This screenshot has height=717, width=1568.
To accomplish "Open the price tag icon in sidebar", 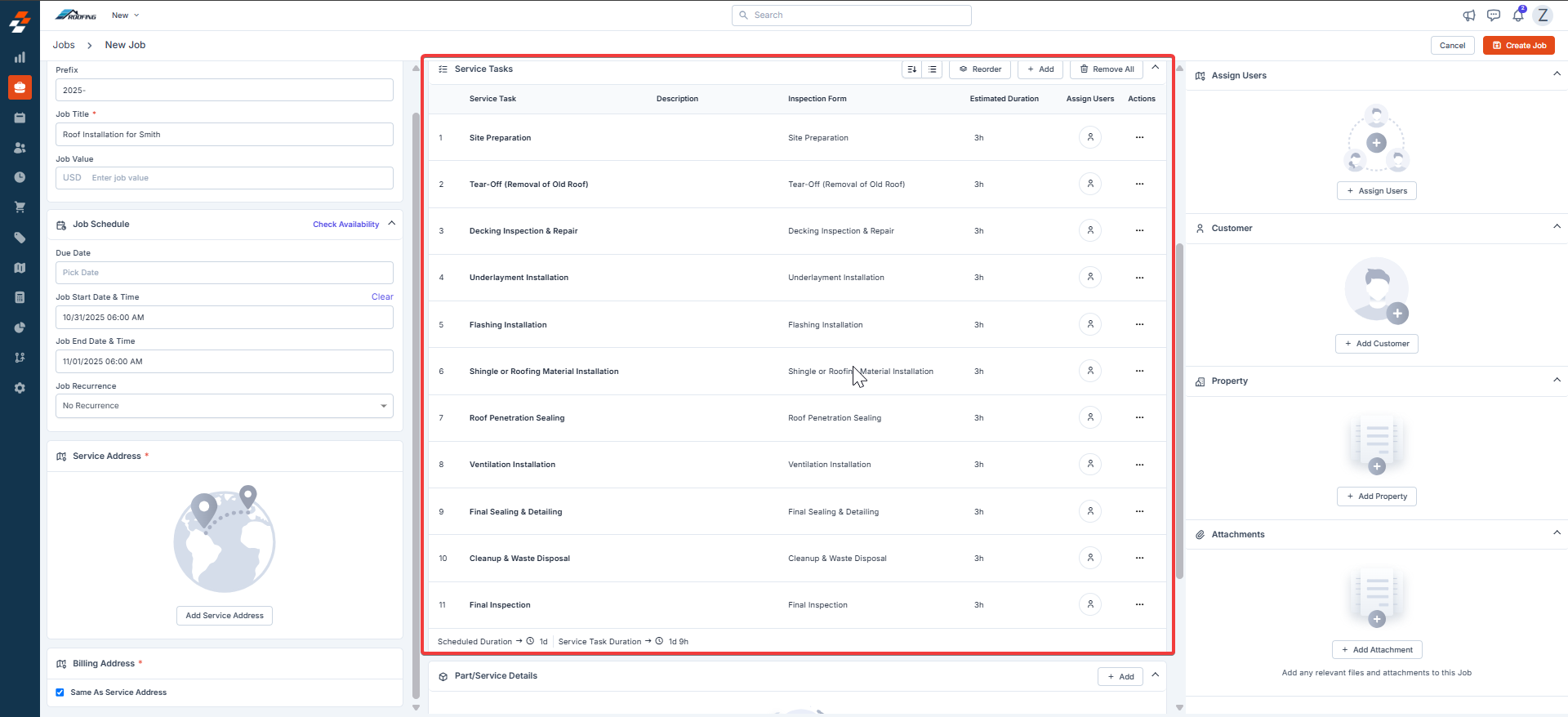I will (x=20, y=238).
